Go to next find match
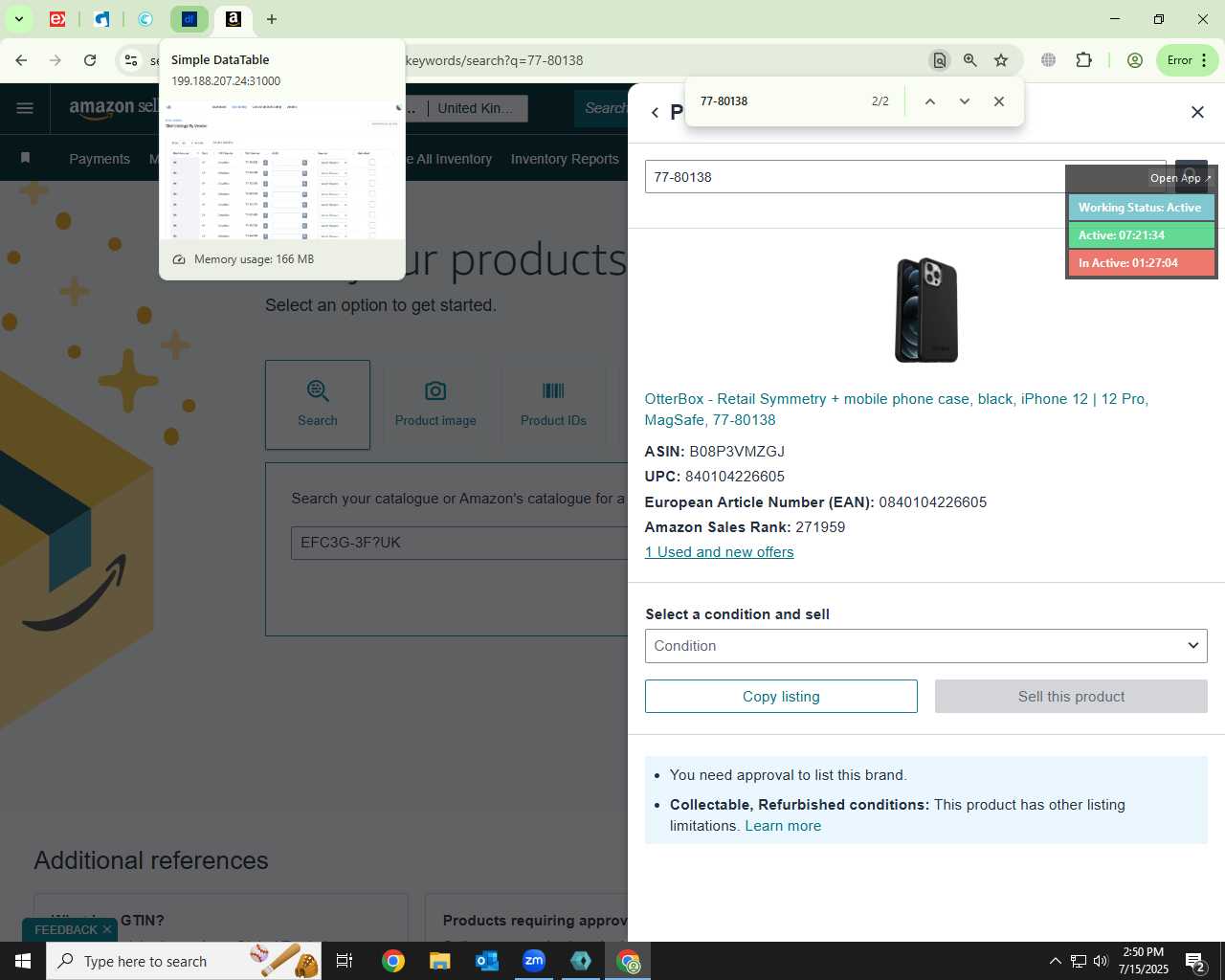The width and height of the screenshot is (1225, 980). coord(965,101)
